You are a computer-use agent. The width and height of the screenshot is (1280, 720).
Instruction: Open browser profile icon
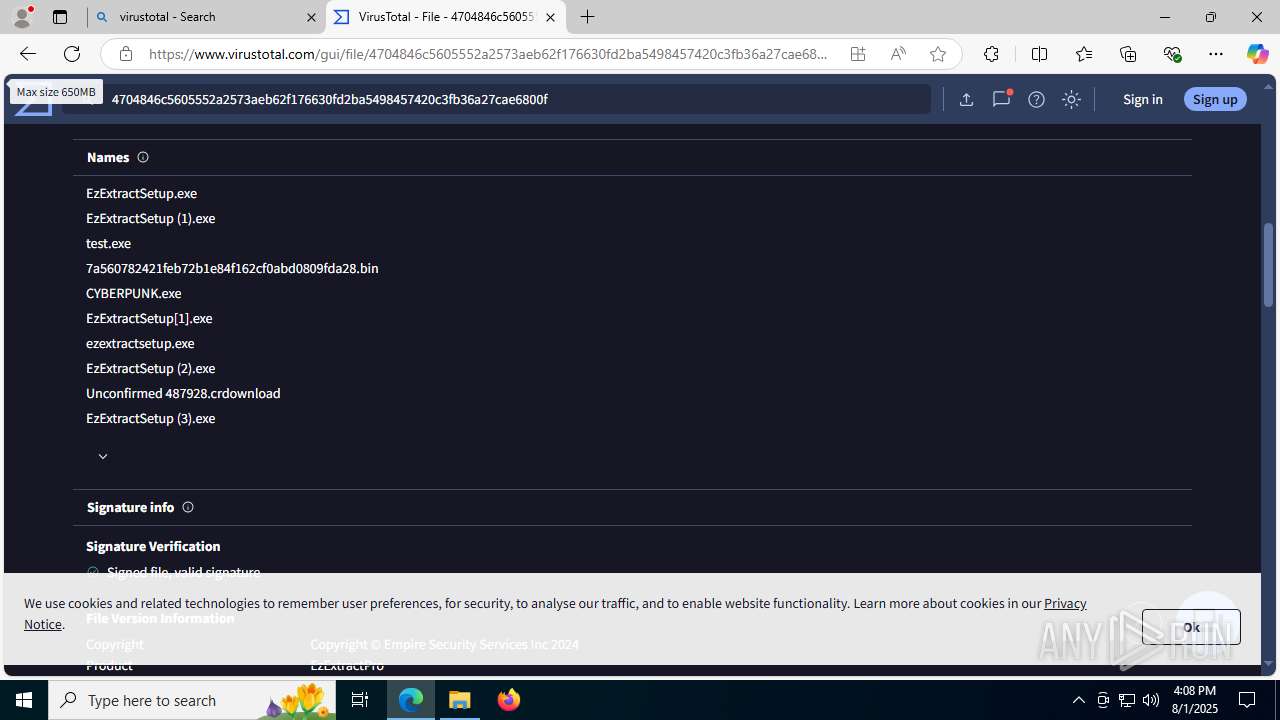(22, 17)
